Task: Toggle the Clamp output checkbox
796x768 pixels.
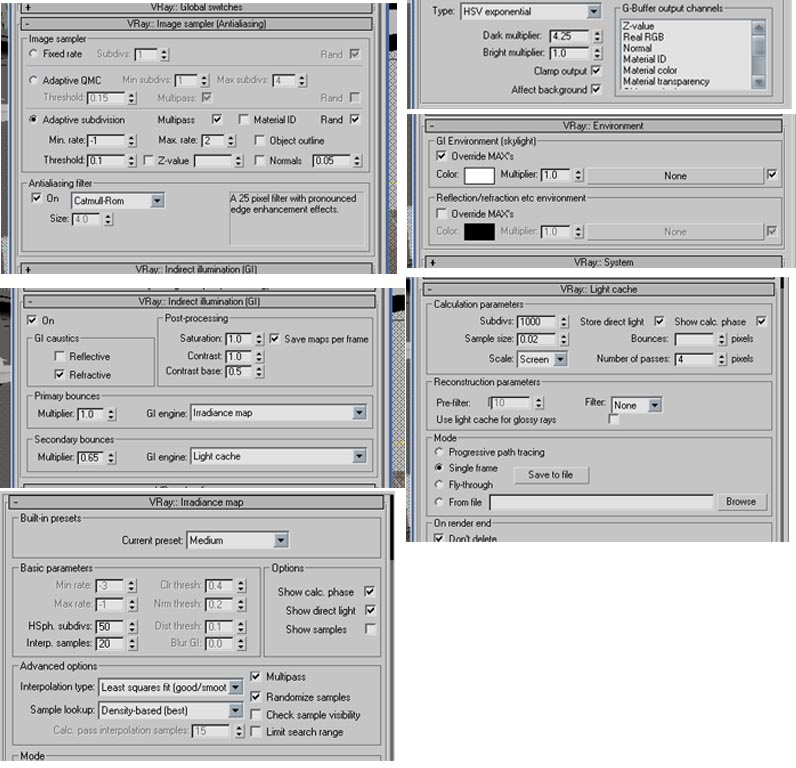Action: point(596,70)
